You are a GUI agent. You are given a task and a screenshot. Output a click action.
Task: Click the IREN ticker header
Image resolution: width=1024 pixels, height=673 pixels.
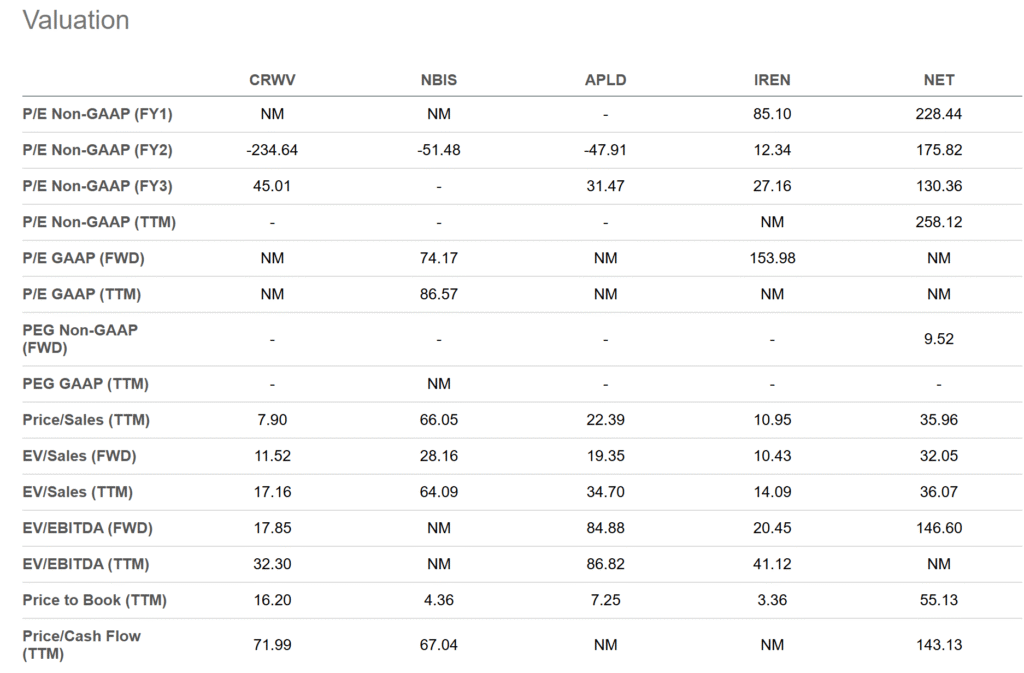click(x=772, y=80)
